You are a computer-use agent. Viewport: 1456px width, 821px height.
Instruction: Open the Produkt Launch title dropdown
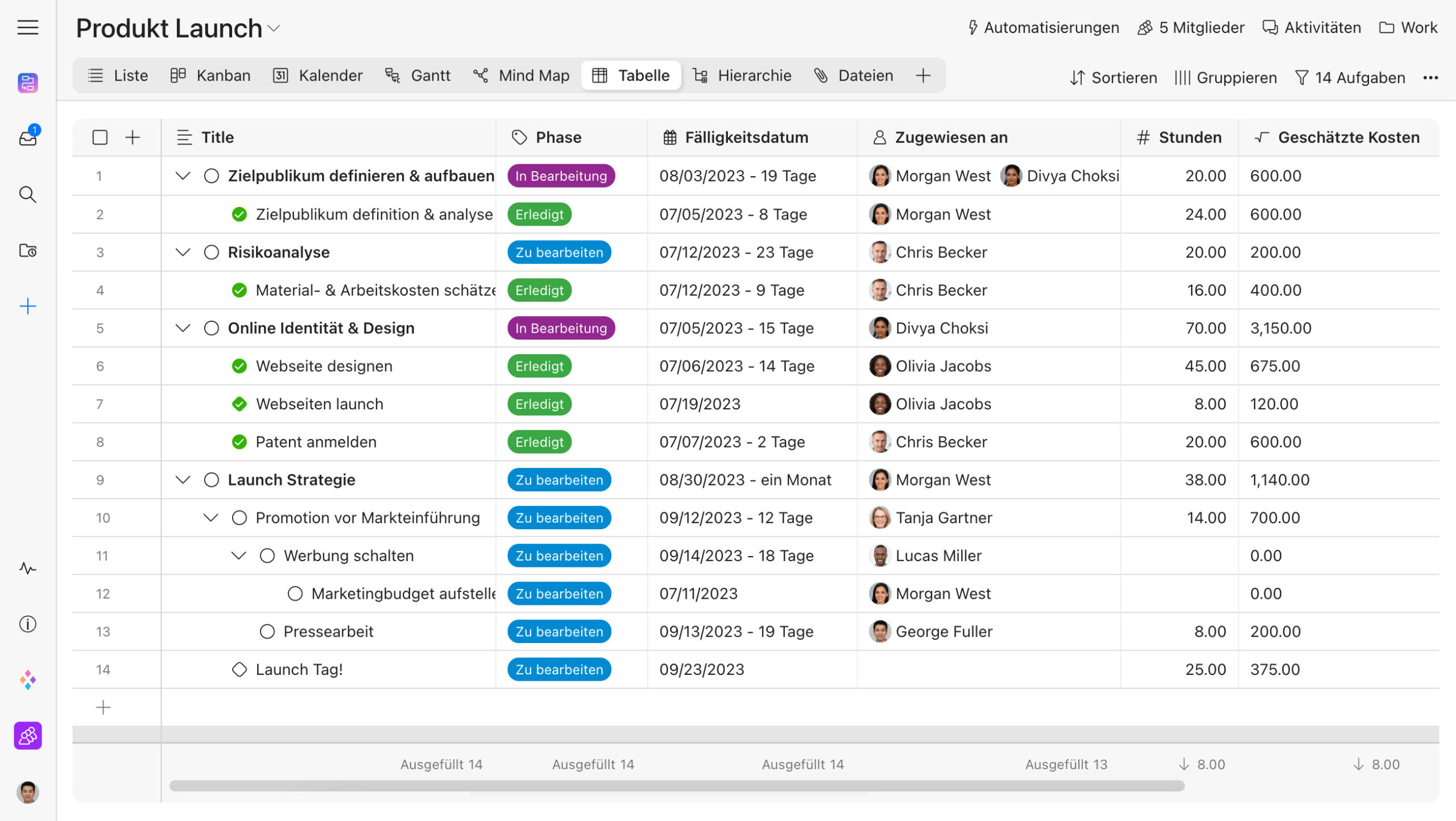point(274,28)
